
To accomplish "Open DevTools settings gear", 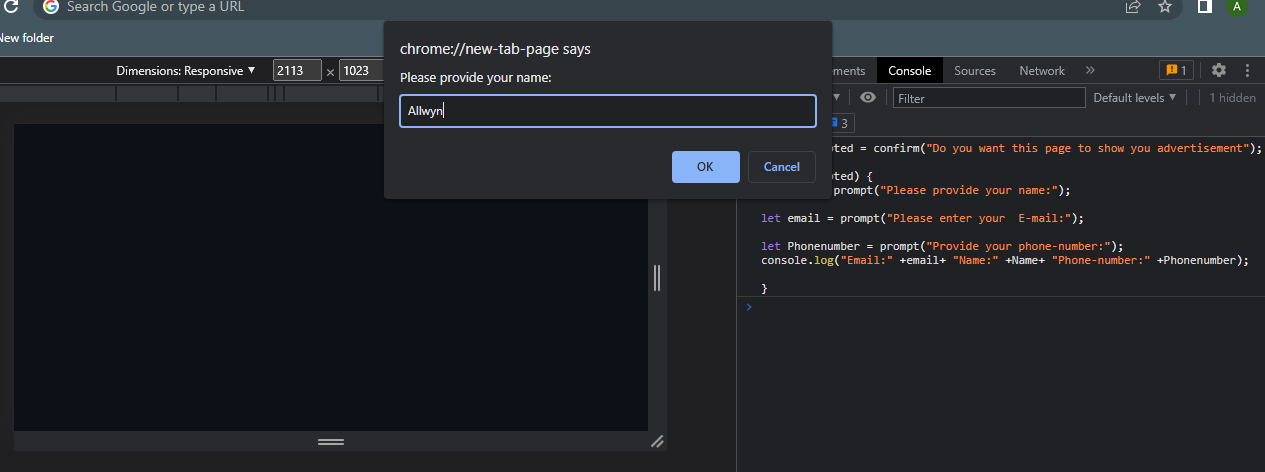I will [1219, 70].
